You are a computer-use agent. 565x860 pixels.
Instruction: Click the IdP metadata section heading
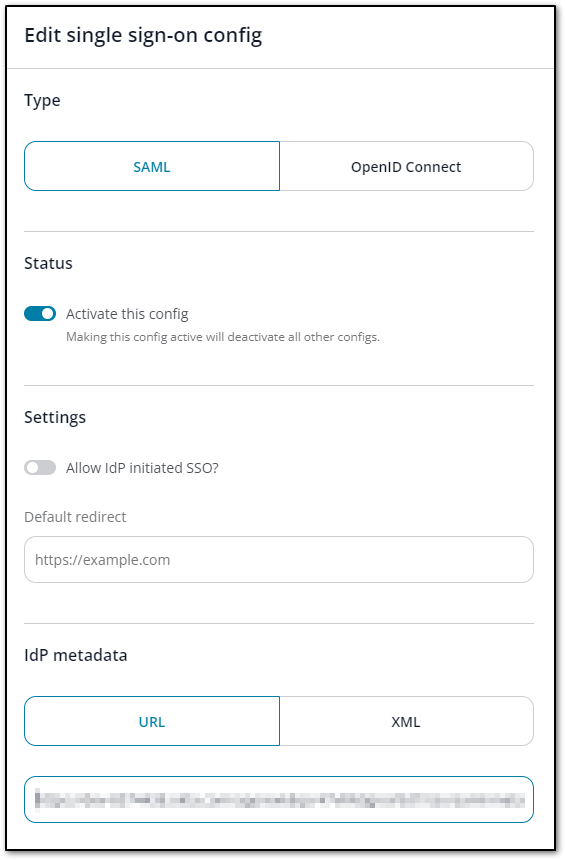(x=76, y=655)
